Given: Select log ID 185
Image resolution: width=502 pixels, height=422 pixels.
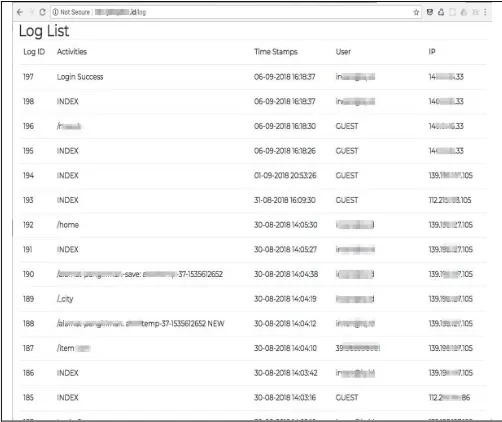Looking at the screenshot, I should [x=28, y=397].
